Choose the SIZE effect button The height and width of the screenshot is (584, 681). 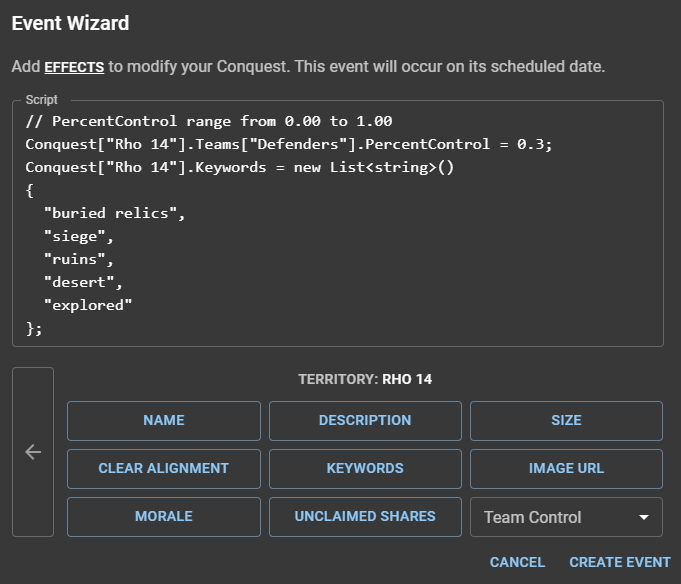click(x=566, y=421)
